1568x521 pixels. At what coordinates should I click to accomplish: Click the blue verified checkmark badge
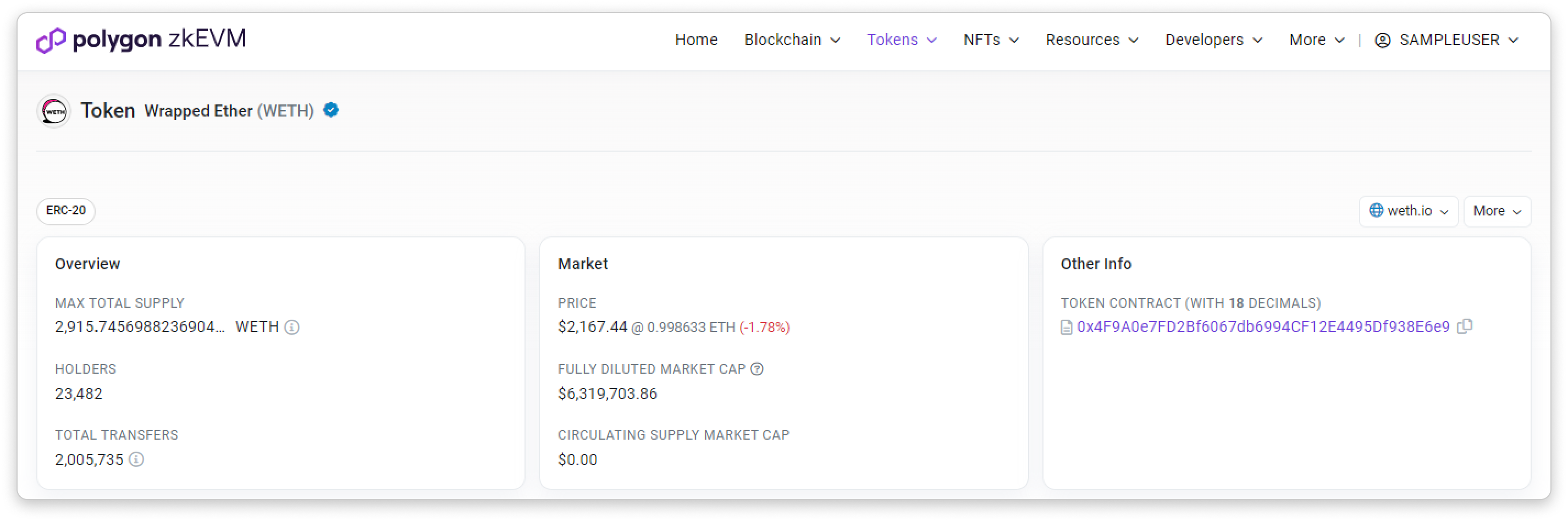point(331,110)
